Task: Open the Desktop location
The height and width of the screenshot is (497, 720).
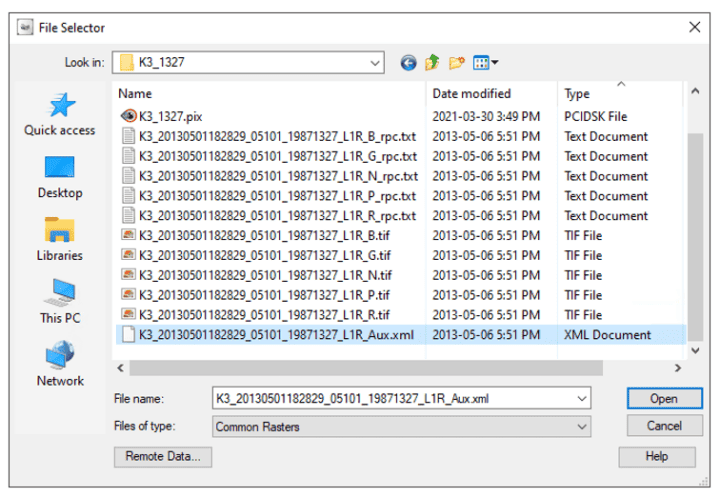Action: click(x=60, y=177)
